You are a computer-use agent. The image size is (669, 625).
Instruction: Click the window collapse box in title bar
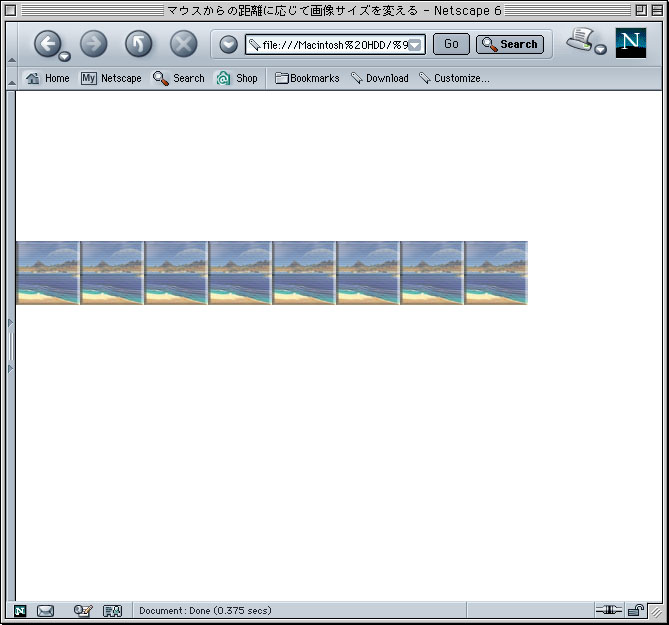point(657,10)
